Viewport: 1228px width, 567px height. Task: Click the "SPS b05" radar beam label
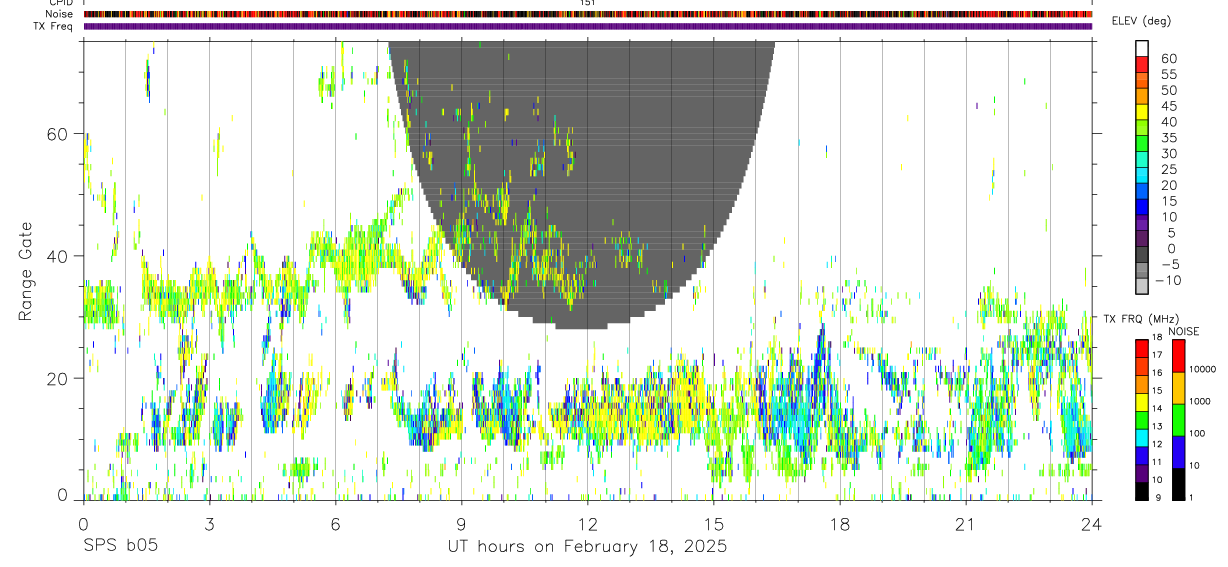(x=120, y=546)
